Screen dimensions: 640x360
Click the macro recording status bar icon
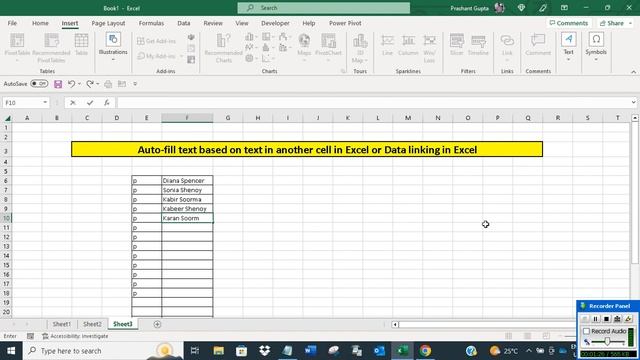coord(30,336)
